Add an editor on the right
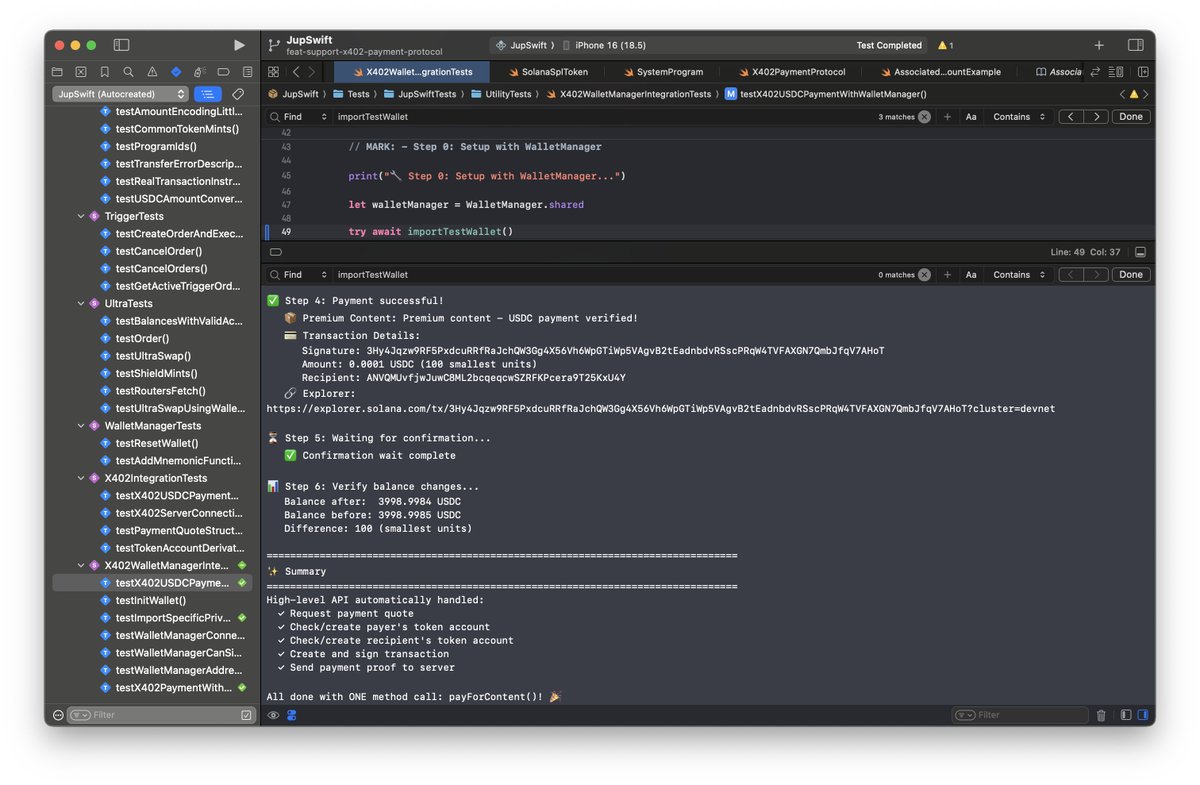The width and height of the screenshot is (1200, 785). click(x=1142, y=72)
